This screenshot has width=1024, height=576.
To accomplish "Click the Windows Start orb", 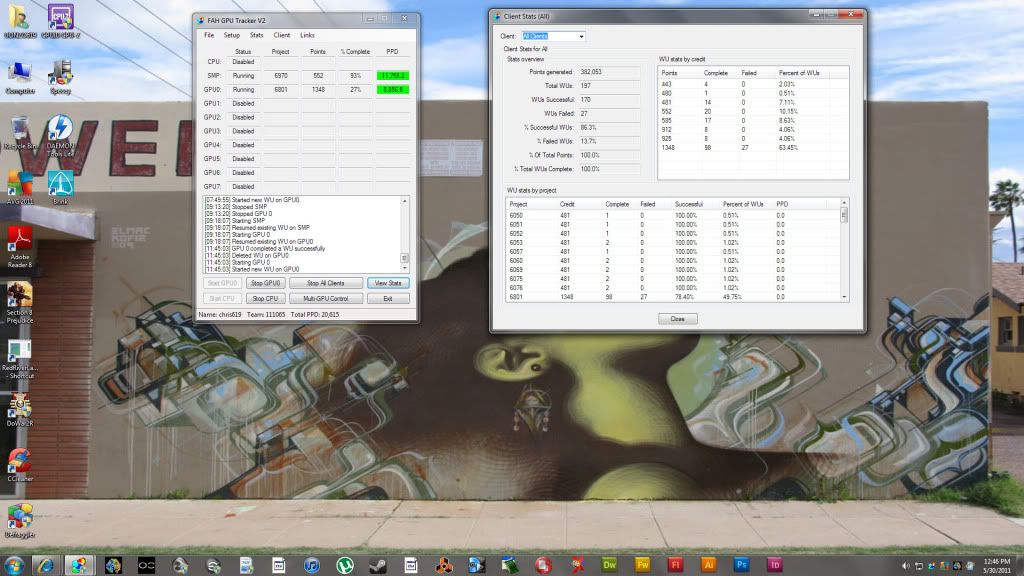I will pos(14,565).
